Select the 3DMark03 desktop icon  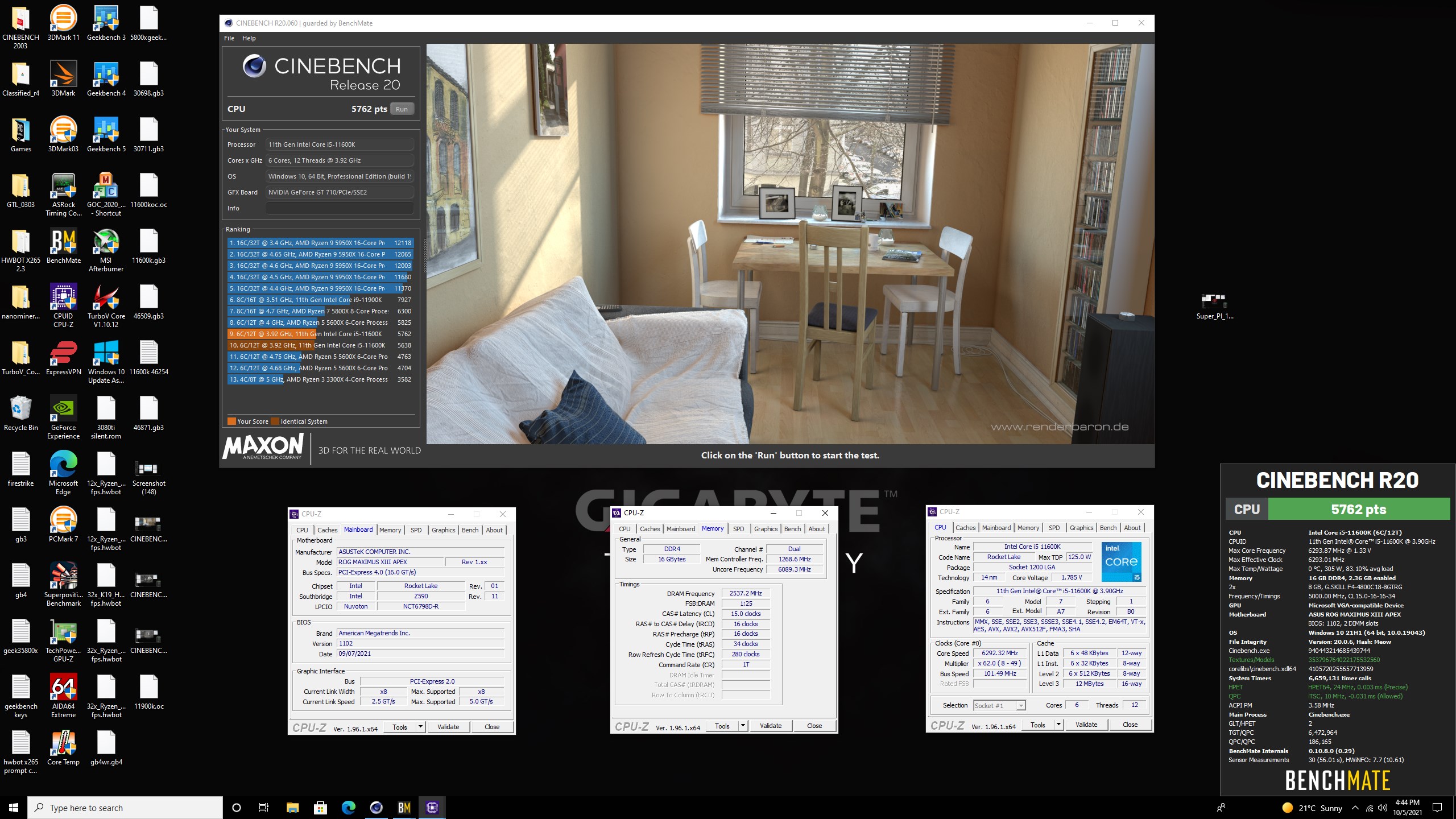63,134
